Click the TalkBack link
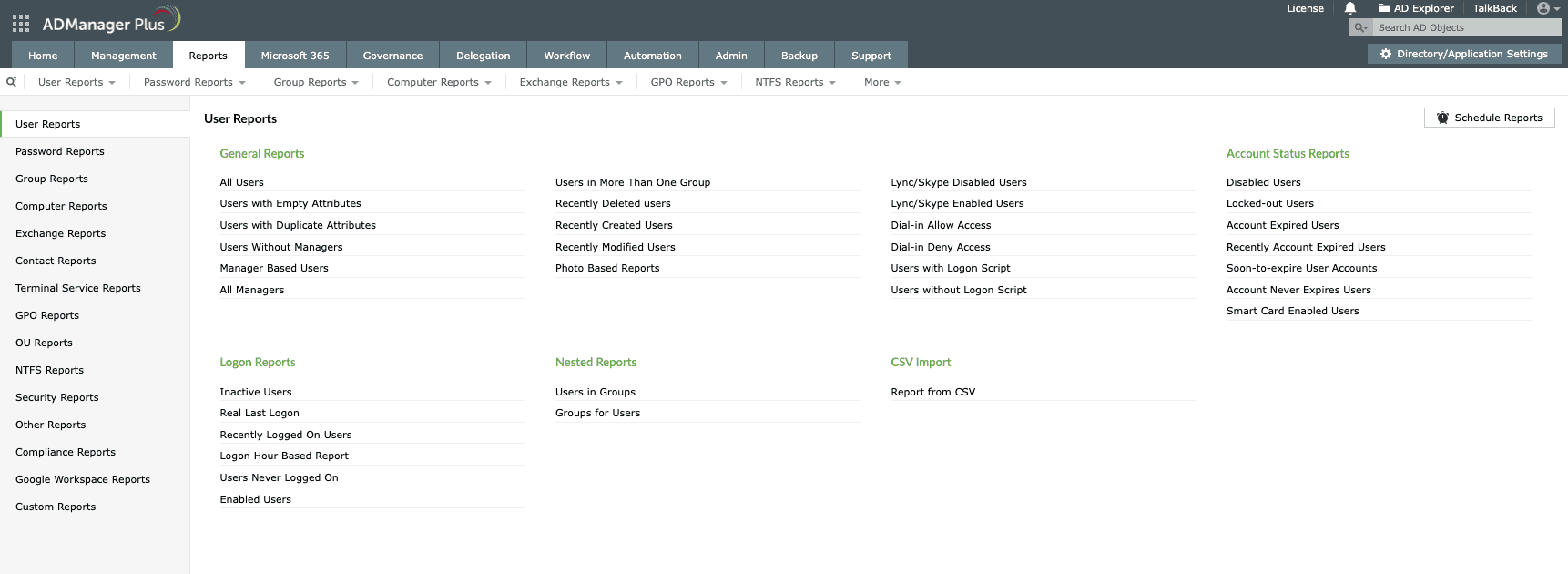Viewport: 1568px width, 574px height. point(1494,8)
